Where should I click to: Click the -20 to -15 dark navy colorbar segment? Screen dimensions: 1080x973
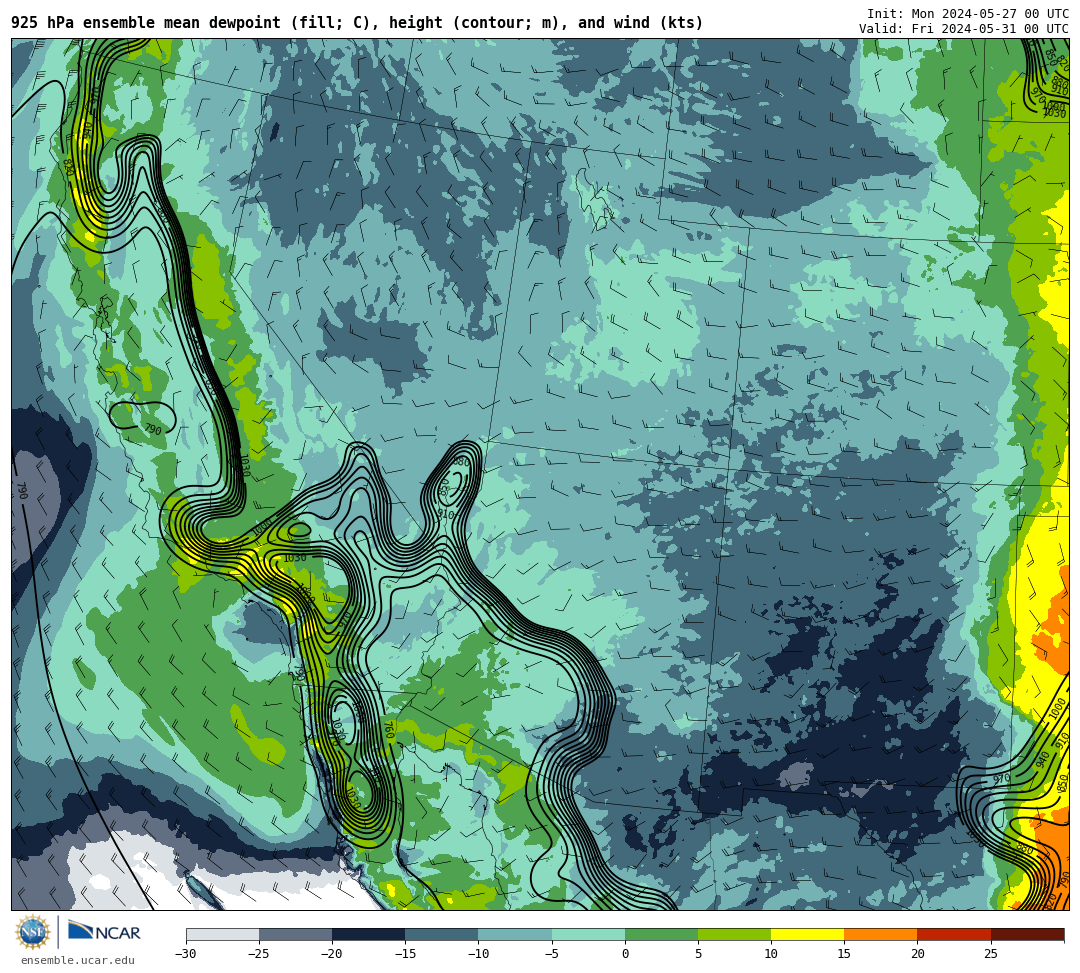[x=368, y=934]
